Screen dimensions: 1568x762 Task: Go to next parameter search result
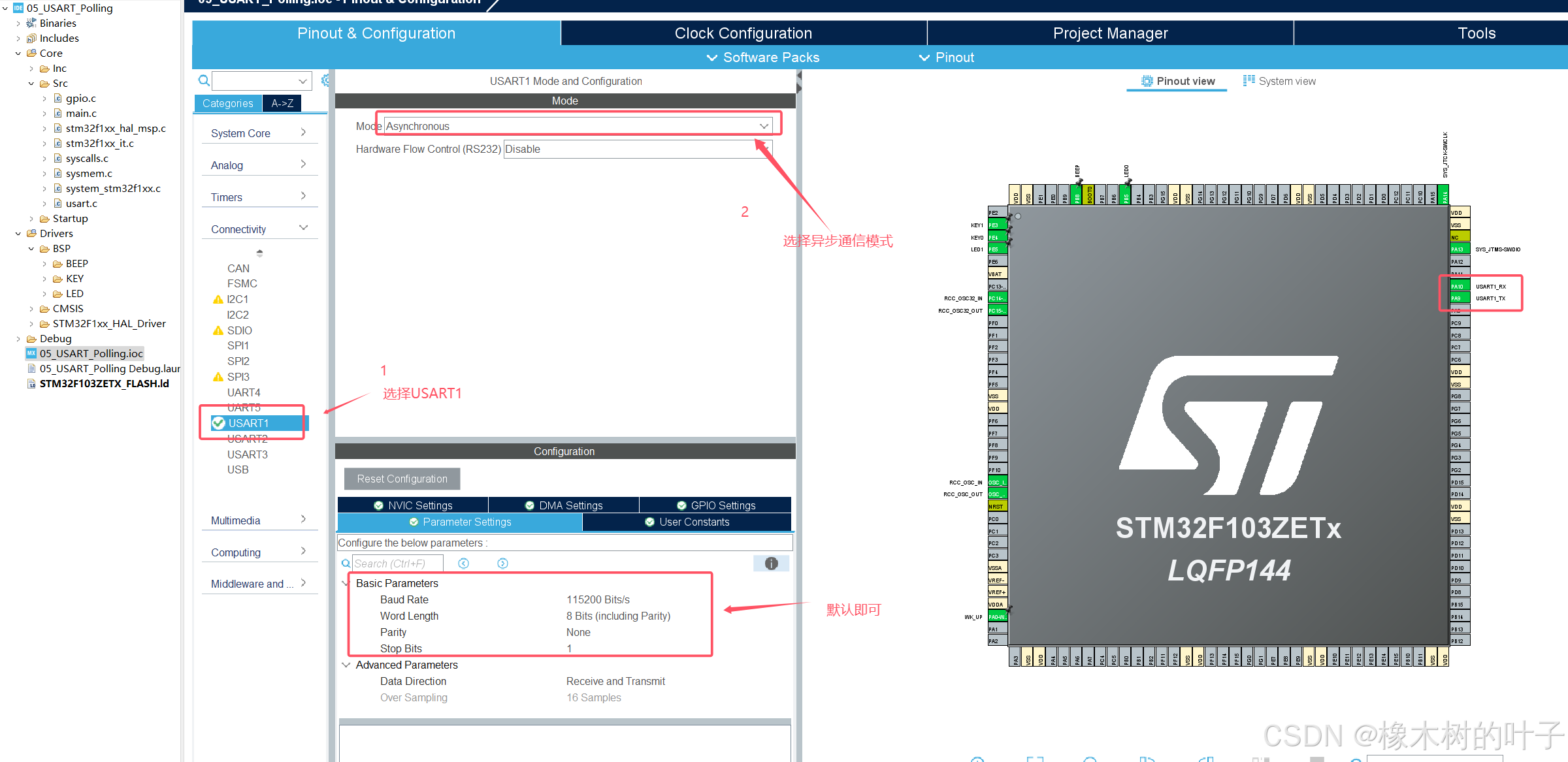click(x=502, y=564)
